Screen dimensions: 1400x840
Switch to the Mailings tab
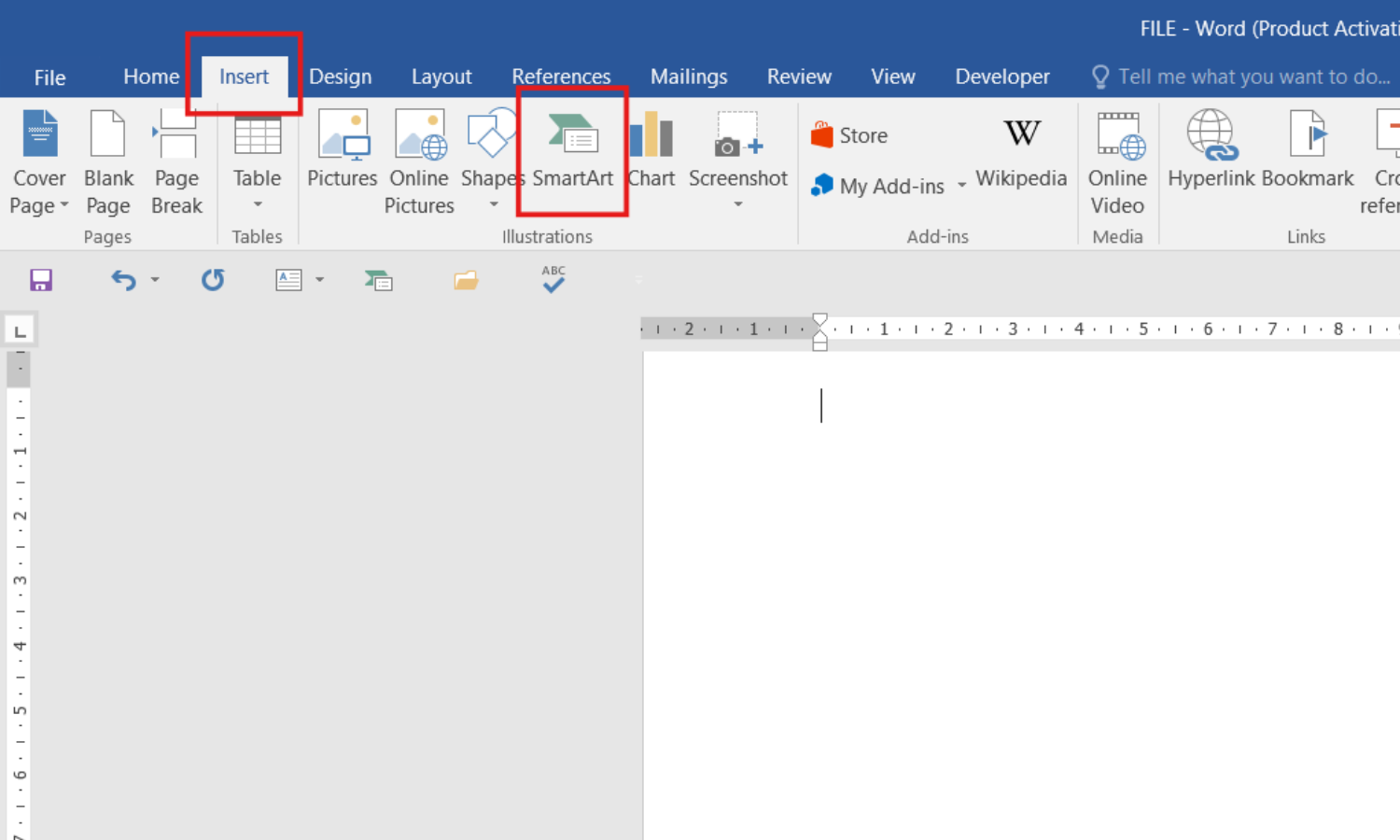[689, 77]
